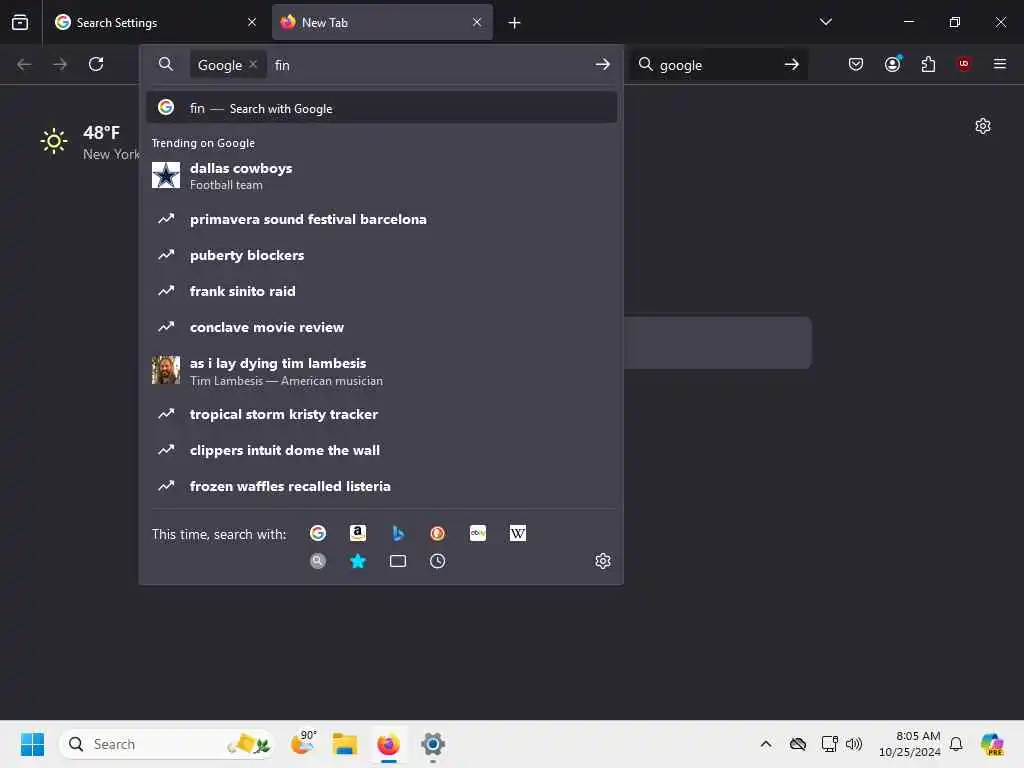The height and width of the screenshot is (768, 1024).
Task: Choose 'primavera sound festival barcelona' suggestion
Action: 381,219
